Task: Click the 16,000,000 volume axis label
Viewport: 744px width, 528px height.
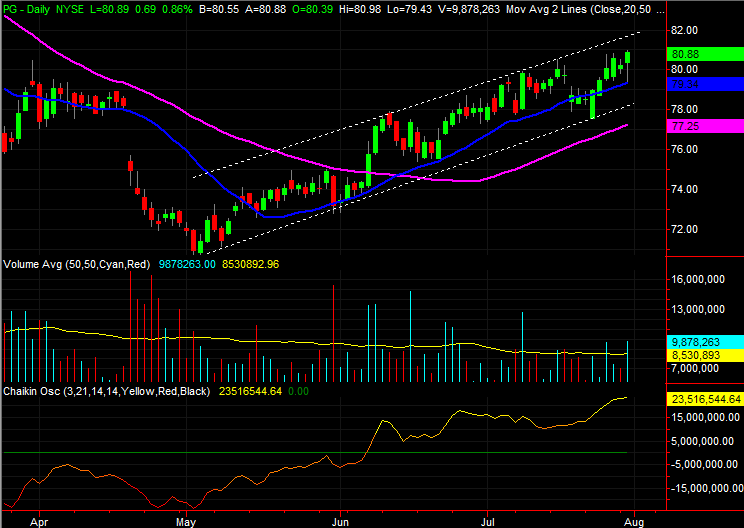Action: (x=698, y=279)
